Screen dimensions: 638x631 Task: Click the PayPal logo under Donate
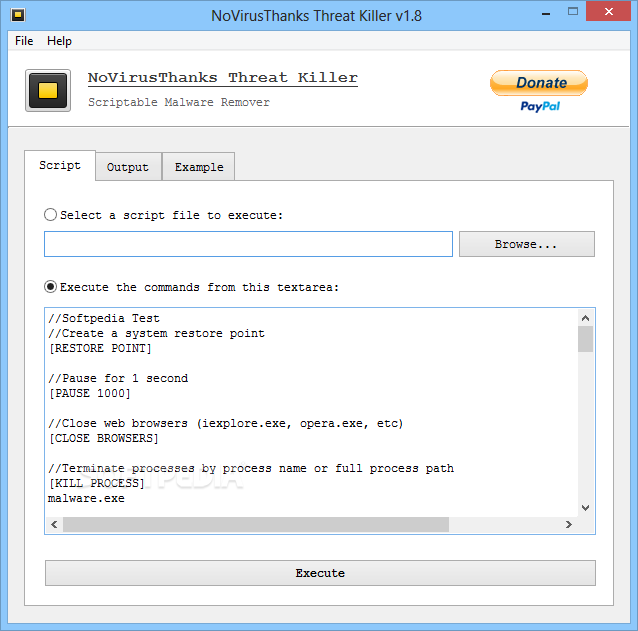pos(540,106)
